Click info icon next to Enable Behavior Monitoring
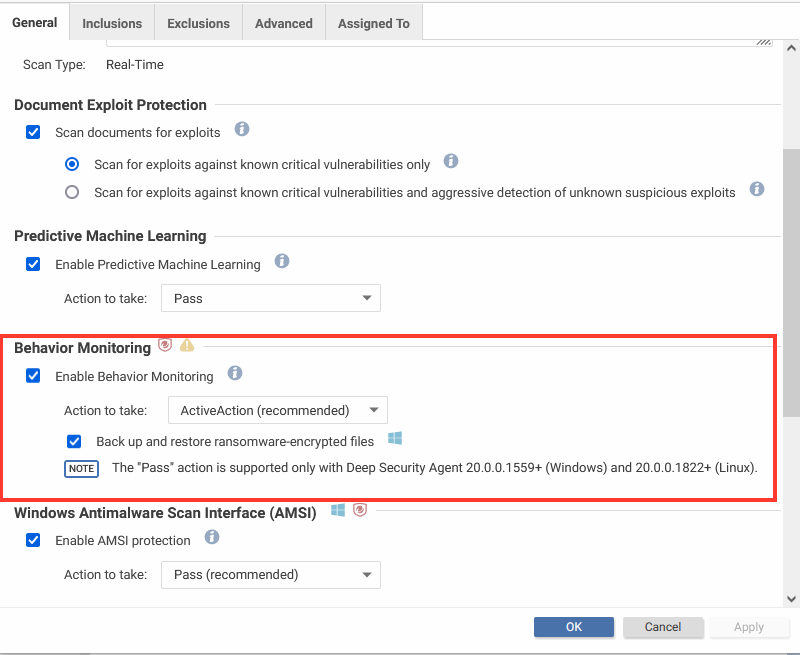800x655 pixels. (x=235, y=373)
